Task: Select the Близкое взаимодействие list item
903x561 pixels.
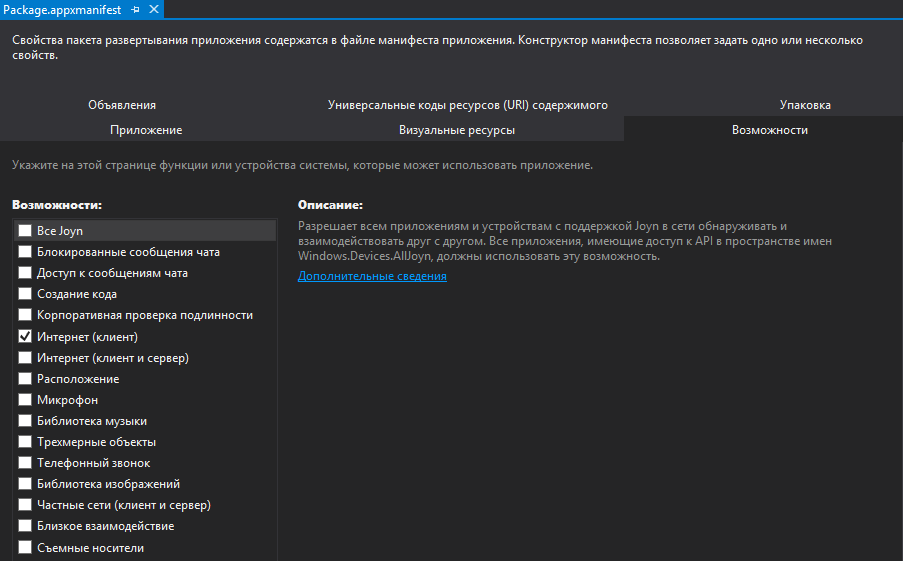Action: coord(105,526)
